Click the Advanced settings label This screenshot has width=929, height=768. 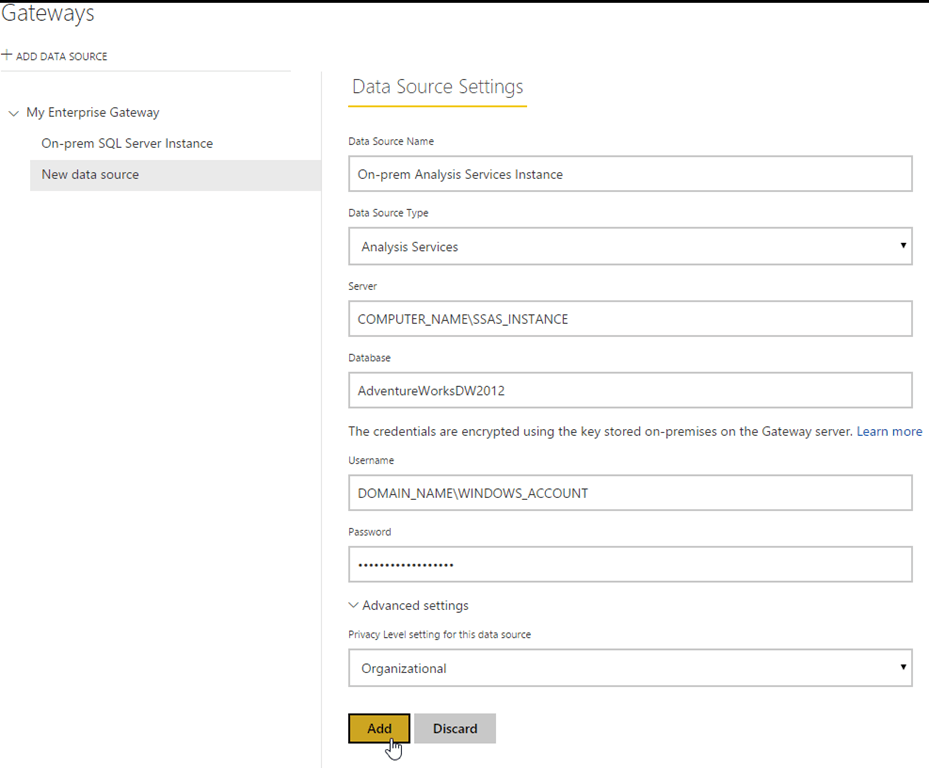(415, 606)
